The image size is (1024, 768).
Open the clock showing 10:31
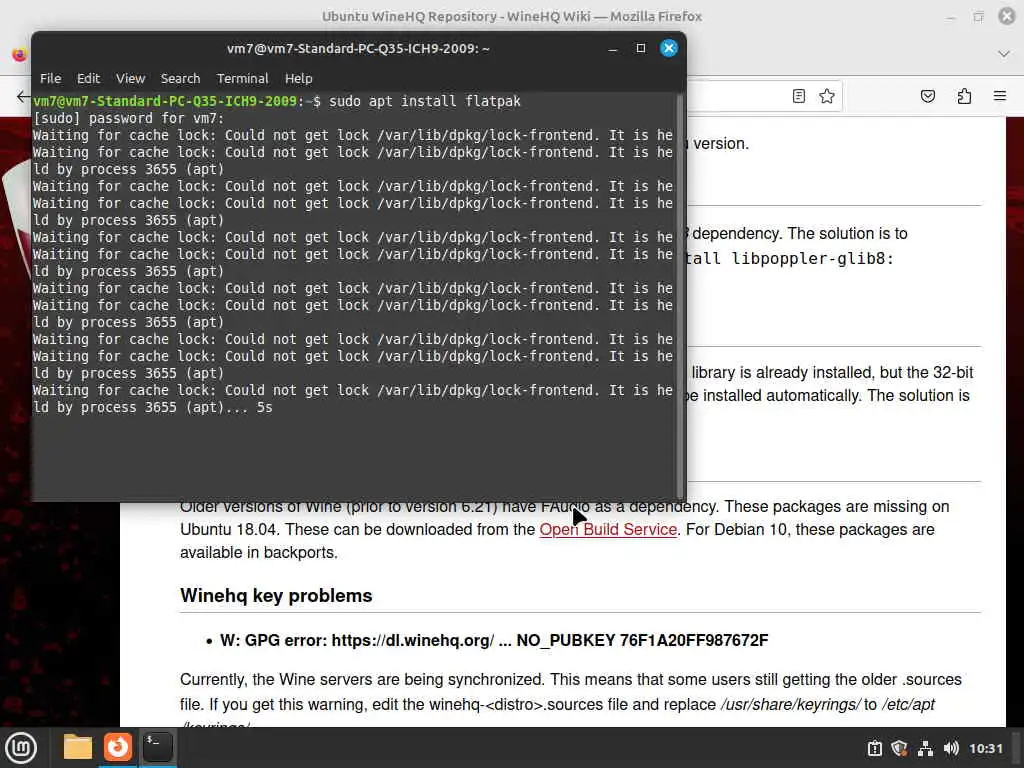985,748
